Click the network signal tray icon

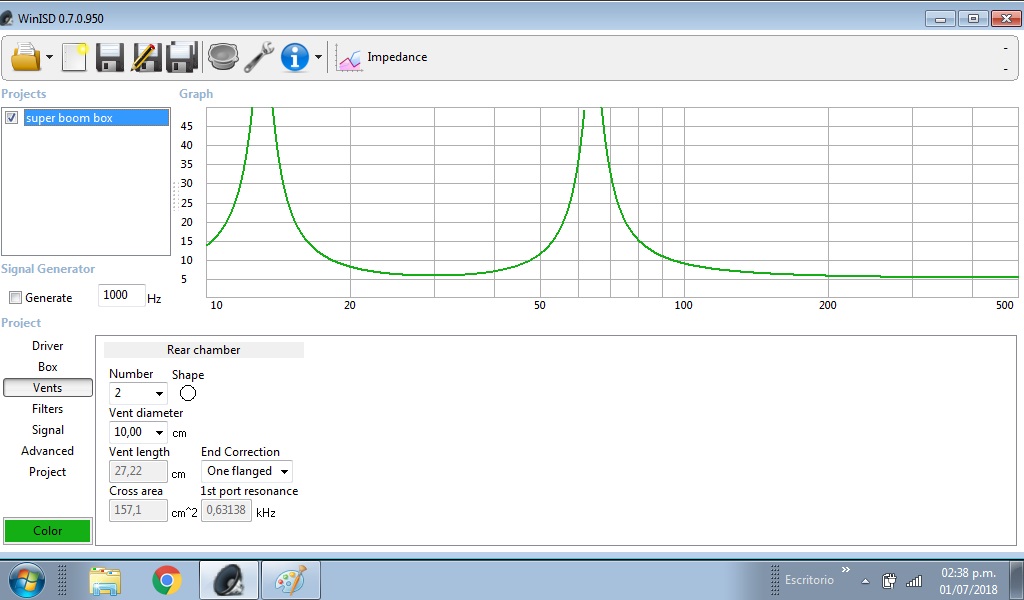click(x=914, y=580)
